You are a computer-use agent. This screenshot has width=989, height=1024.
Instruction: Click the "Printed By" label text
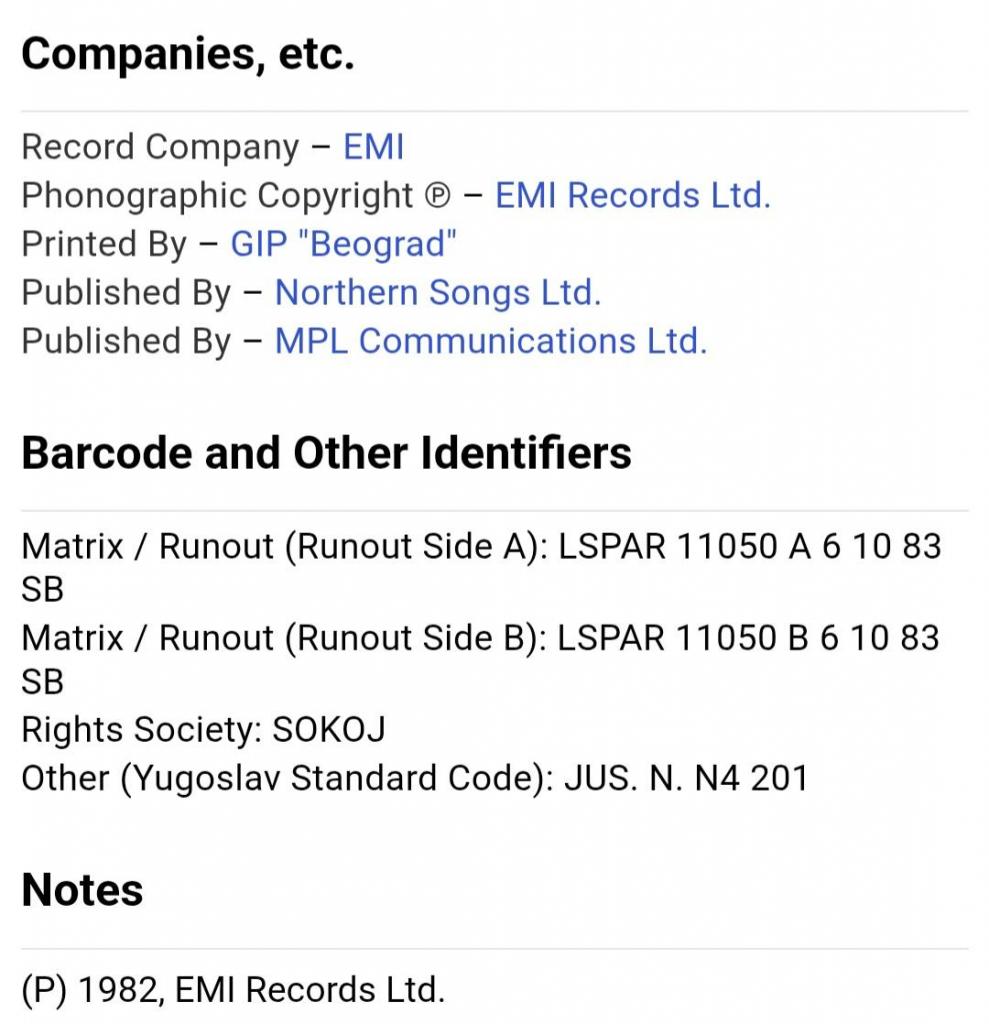click(104, 244)
